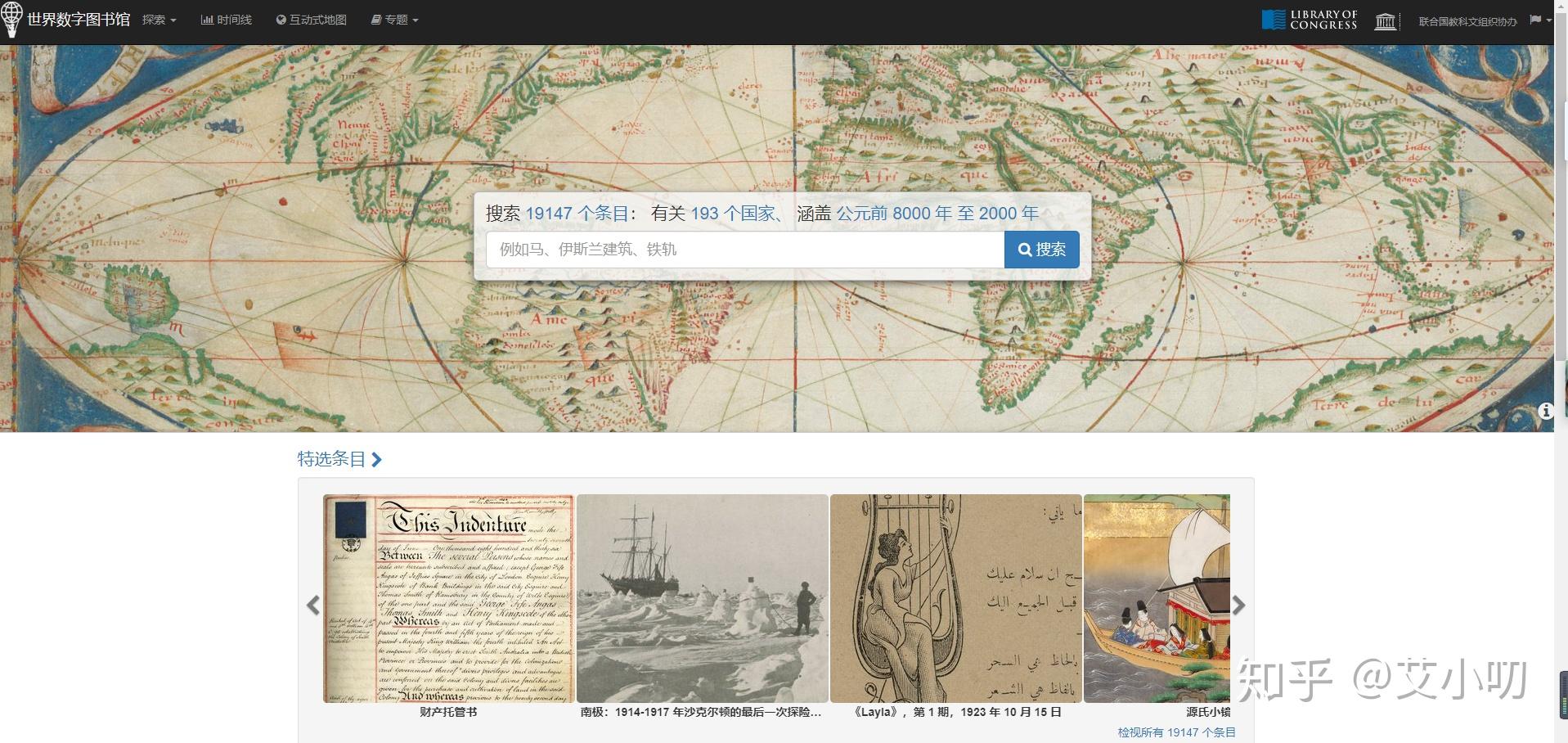Show next carousel items with right arrow
Image resolution: width=1568 pixels, height=743 pixels.
point(1238,606)
